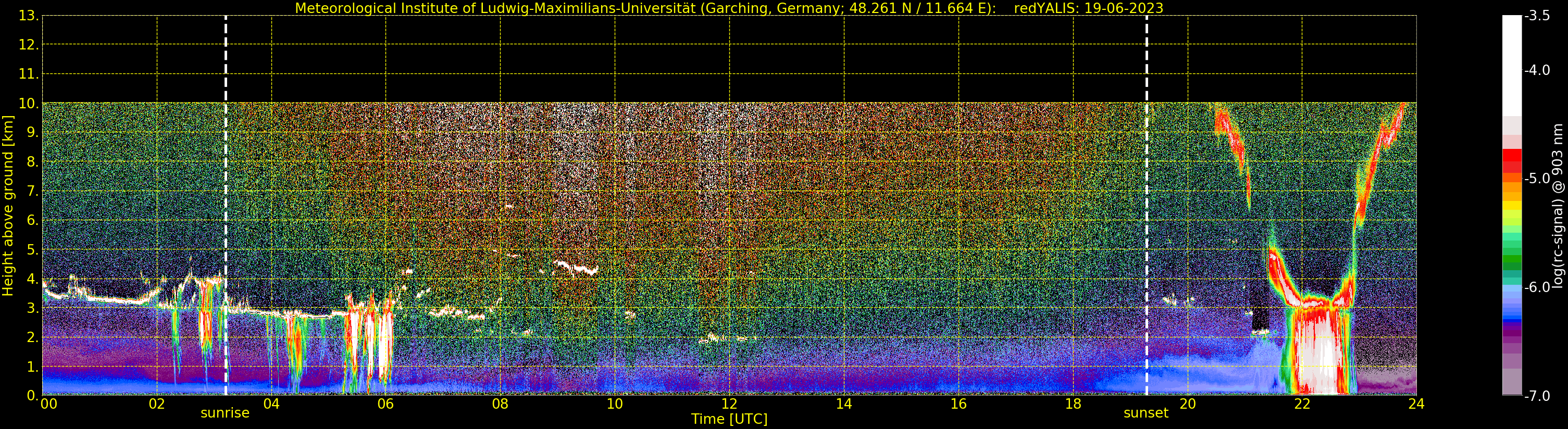The width and height of the screenshot is (1568, 429).
Task: Click the 'sunset' label below the axis
Action: point(1146,413)
